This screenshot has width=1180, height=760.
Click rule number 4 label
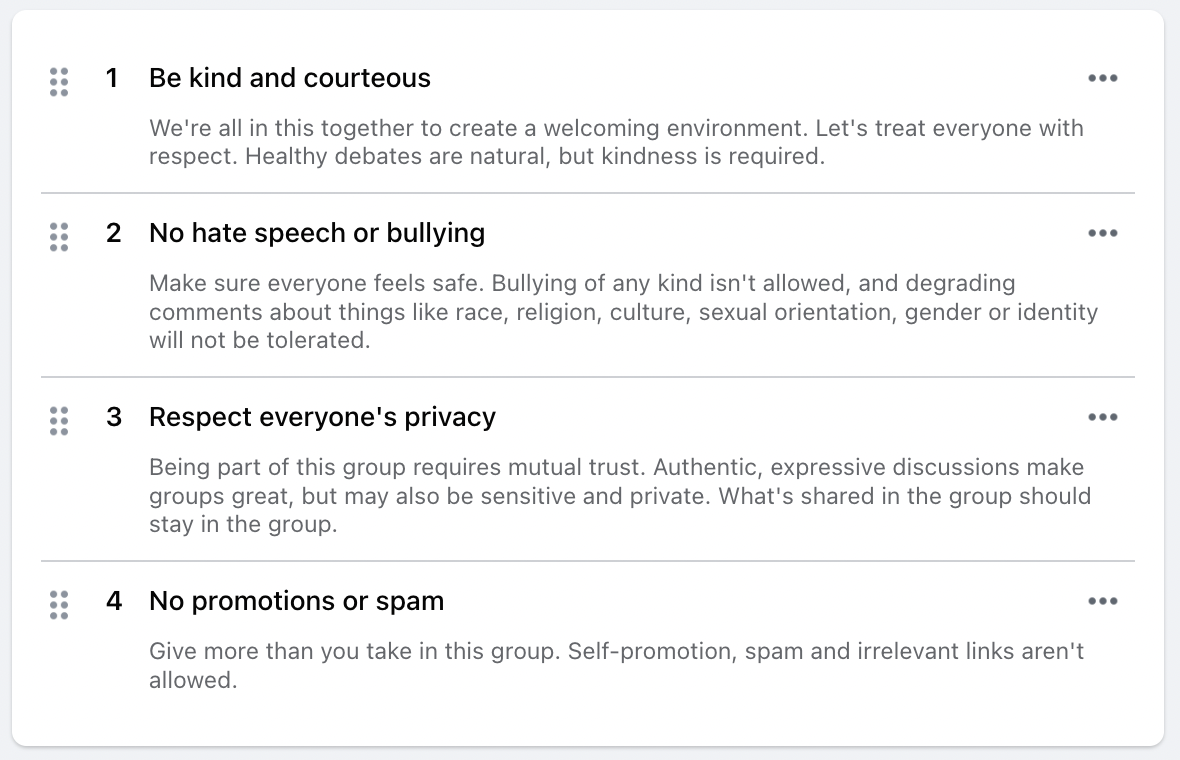[114, 601]
